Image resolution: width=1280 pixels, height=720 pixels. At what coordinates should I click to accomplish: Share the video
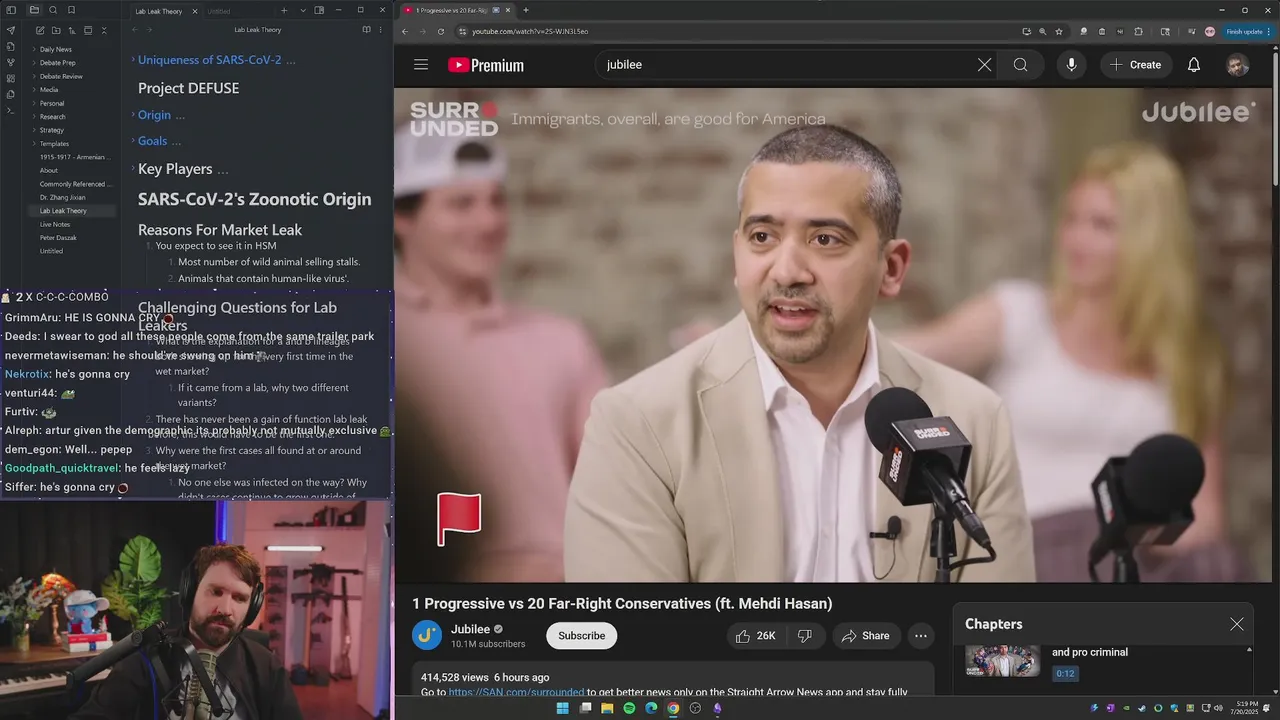[866, 636]
